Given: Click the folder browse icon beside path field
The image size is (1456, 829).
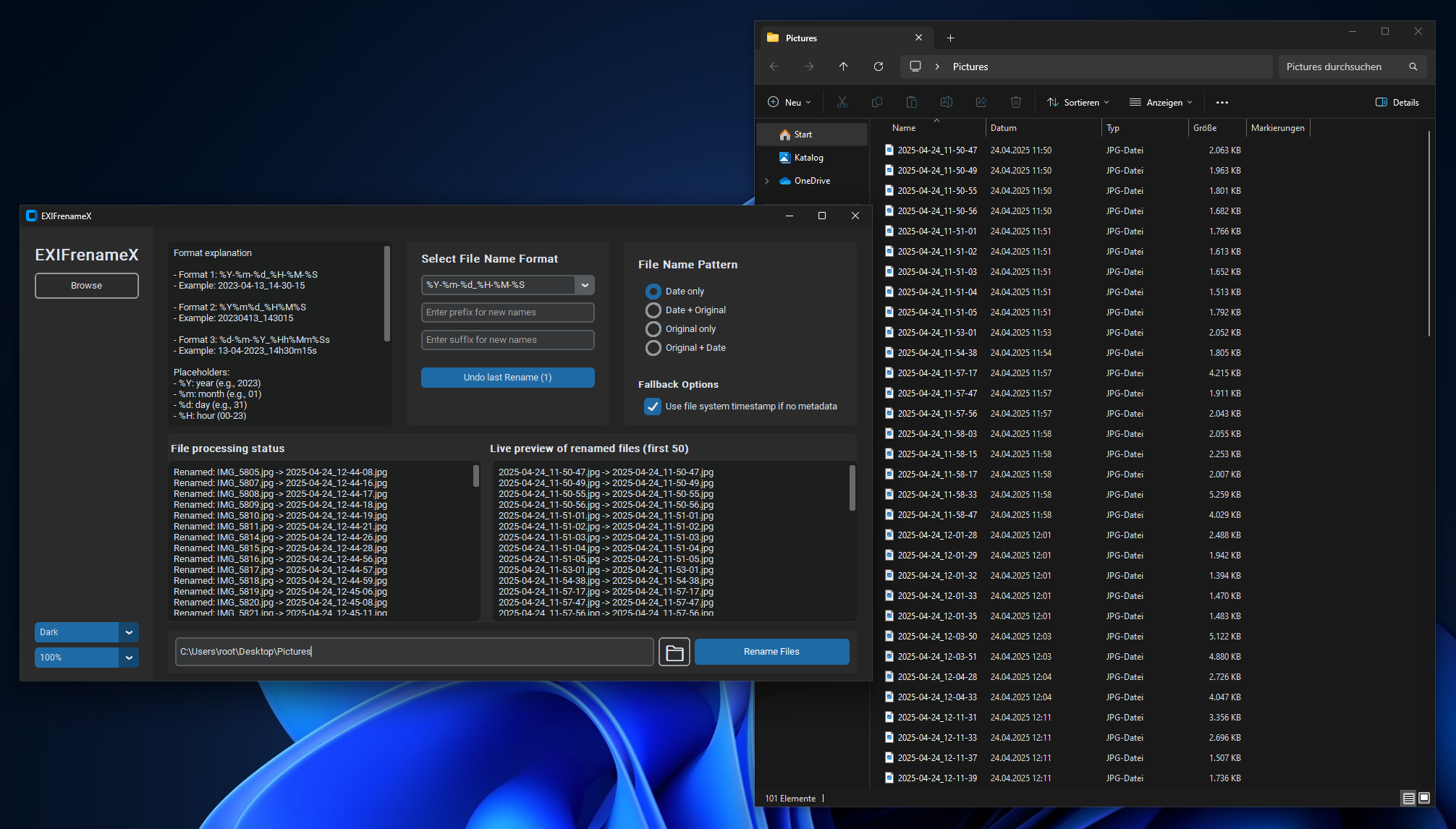Looking at the screenshot, I should [x=674, y=652].
